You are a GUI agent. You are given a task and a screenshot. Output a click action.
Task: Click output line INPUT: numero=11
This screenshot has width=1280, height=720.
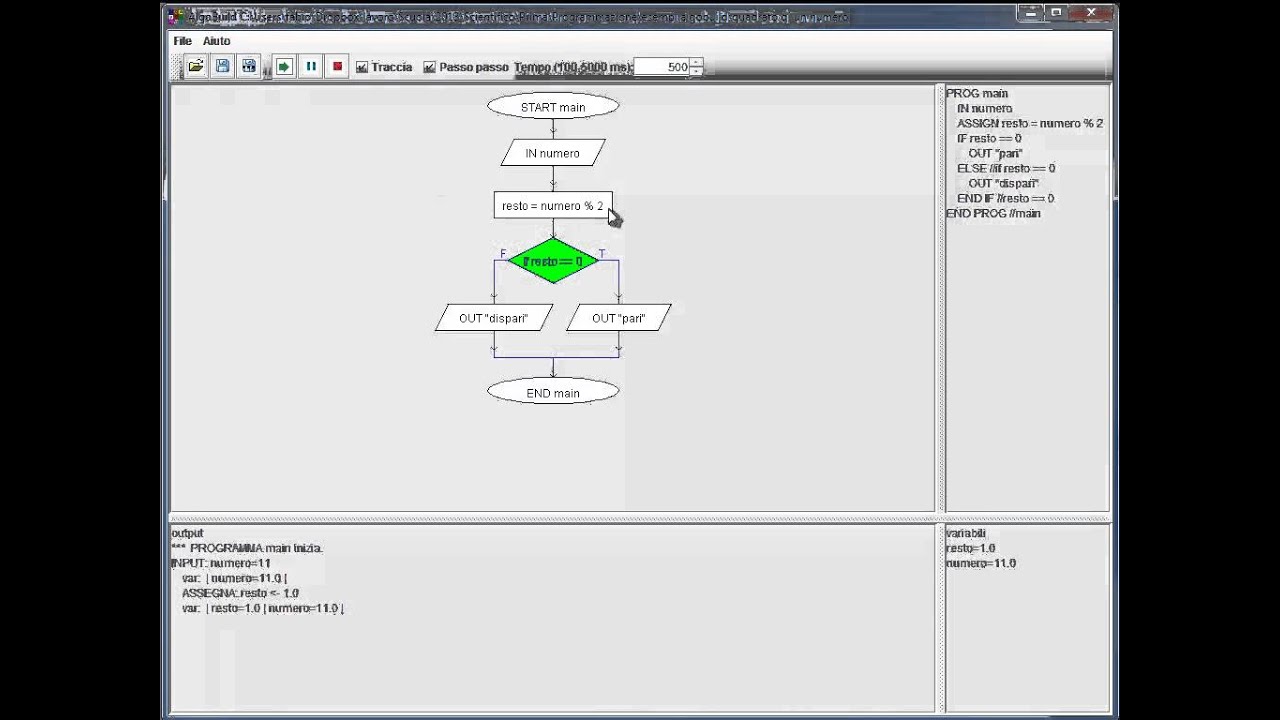click(221, 563)
